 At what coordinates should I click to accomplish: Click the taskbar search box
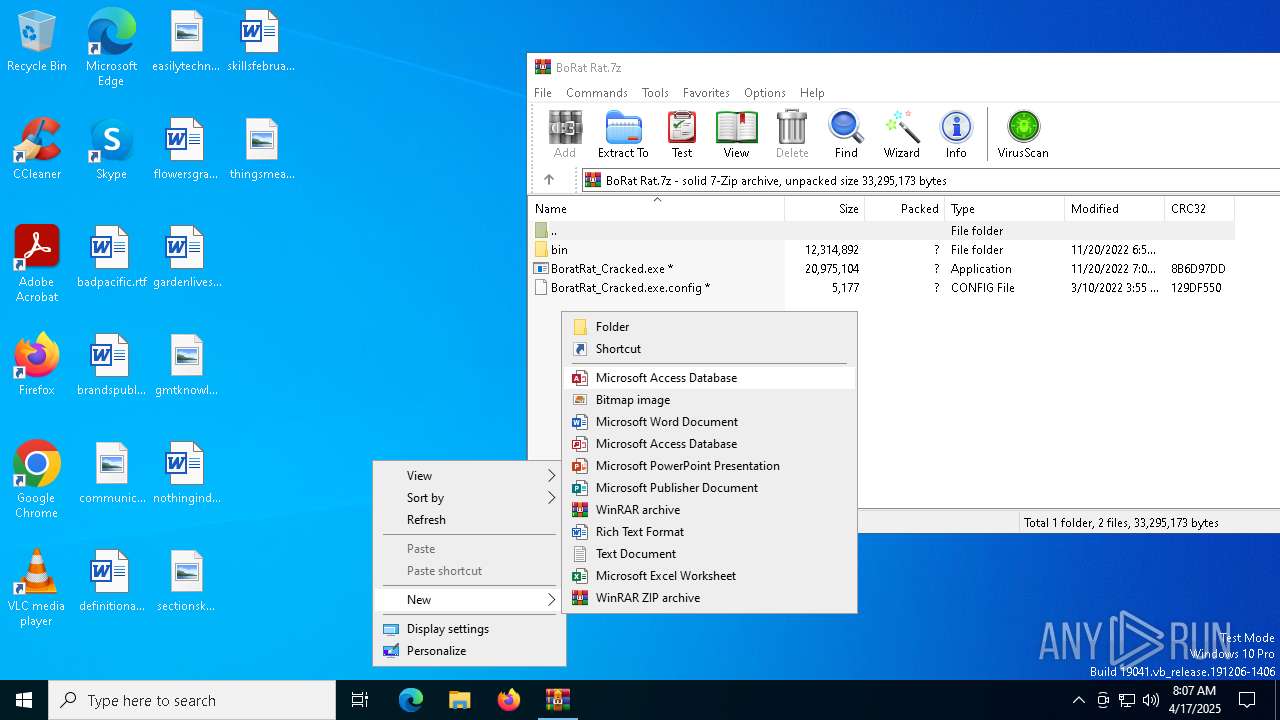click(x=192, y=700)
